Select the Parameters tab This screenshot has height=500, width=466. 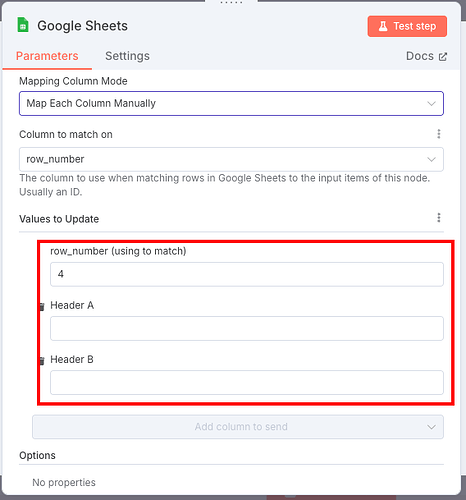[47, 56]
